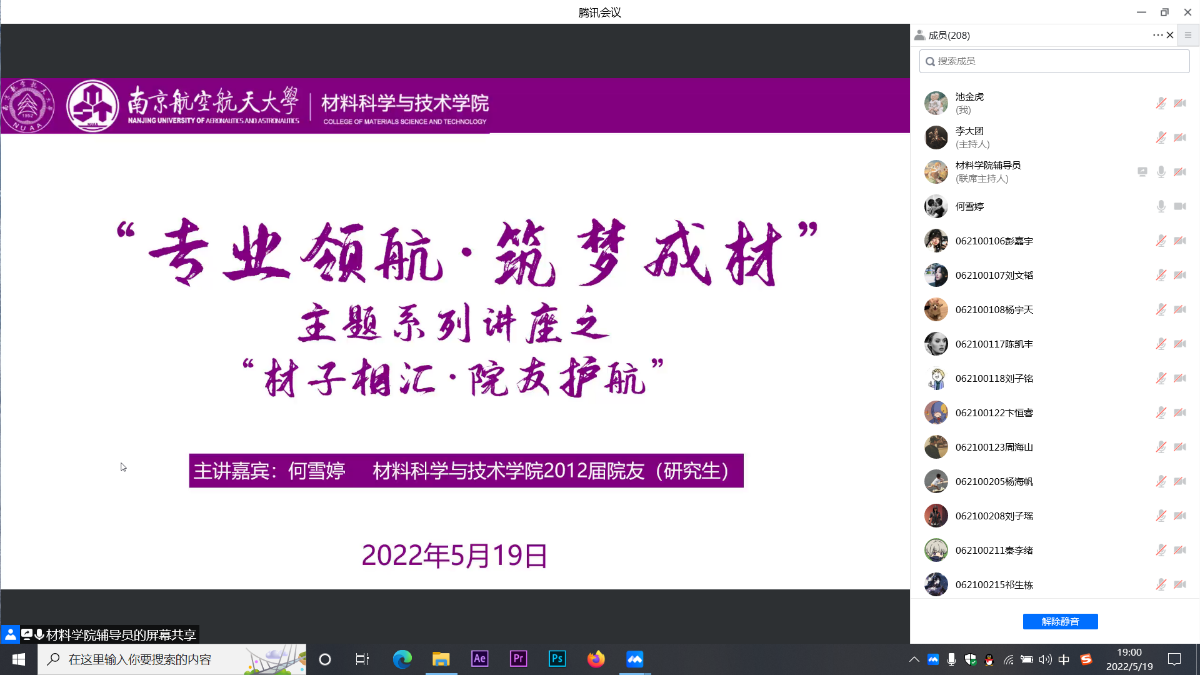Click the 解除静音 button
Image resolution: width=1200 pixels, height=675 pixels.
[1060, 622]
